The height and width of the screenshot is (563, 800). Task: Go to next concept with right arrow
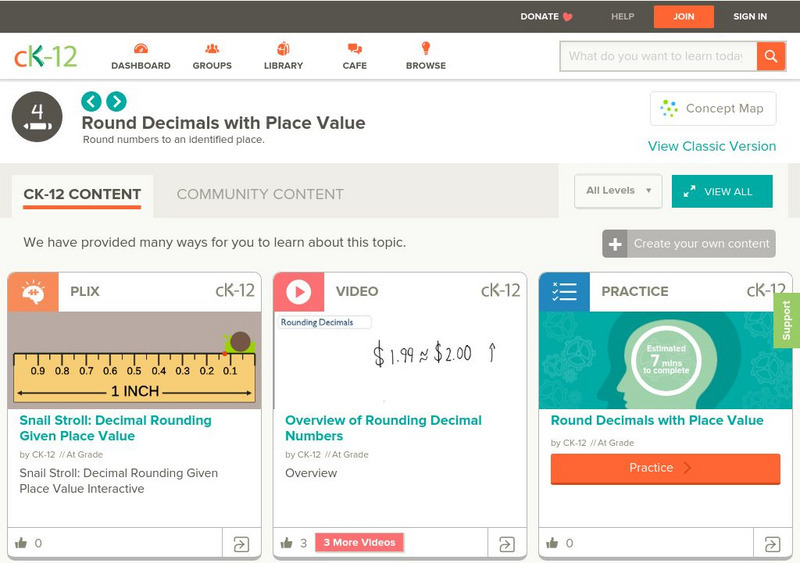pos(116,102)
